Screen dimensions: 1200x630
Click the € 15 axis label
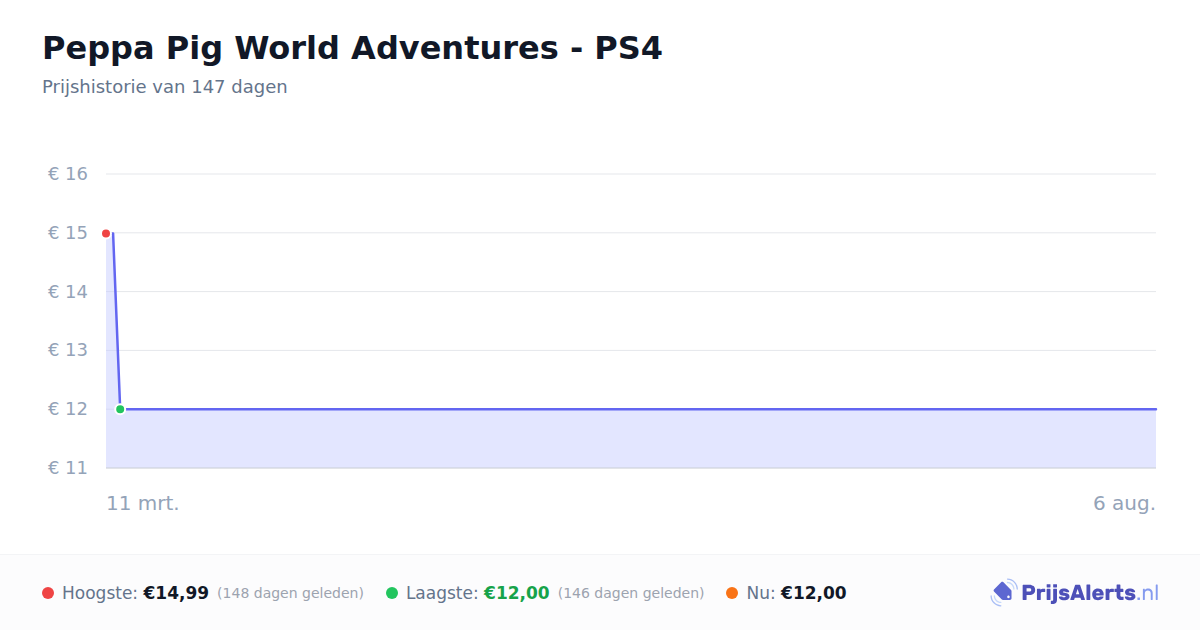68,233
